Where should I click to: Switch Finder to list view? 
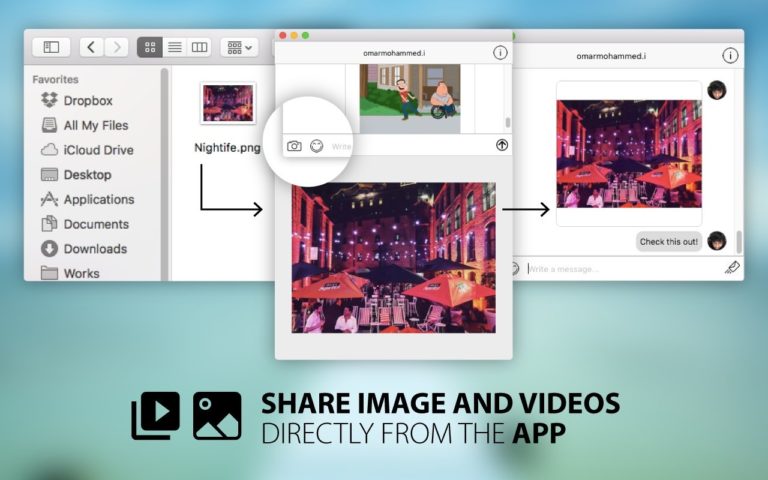tap(175, 47)
